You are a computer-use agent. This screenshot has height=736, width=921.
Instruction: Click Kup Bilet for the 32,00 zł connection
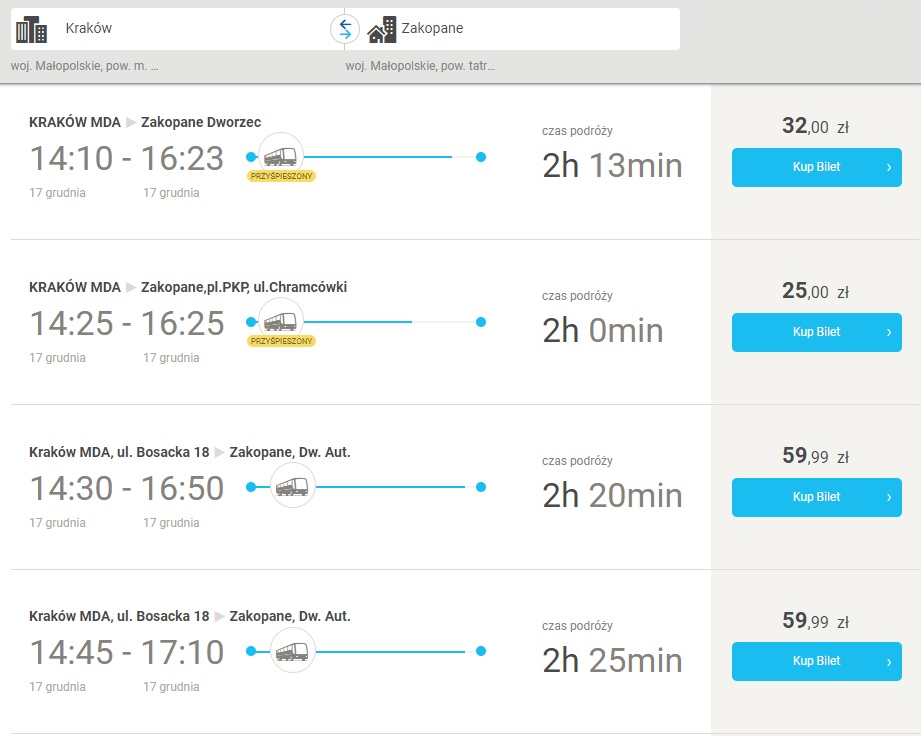pyautogui.click(x=816, y=167)
